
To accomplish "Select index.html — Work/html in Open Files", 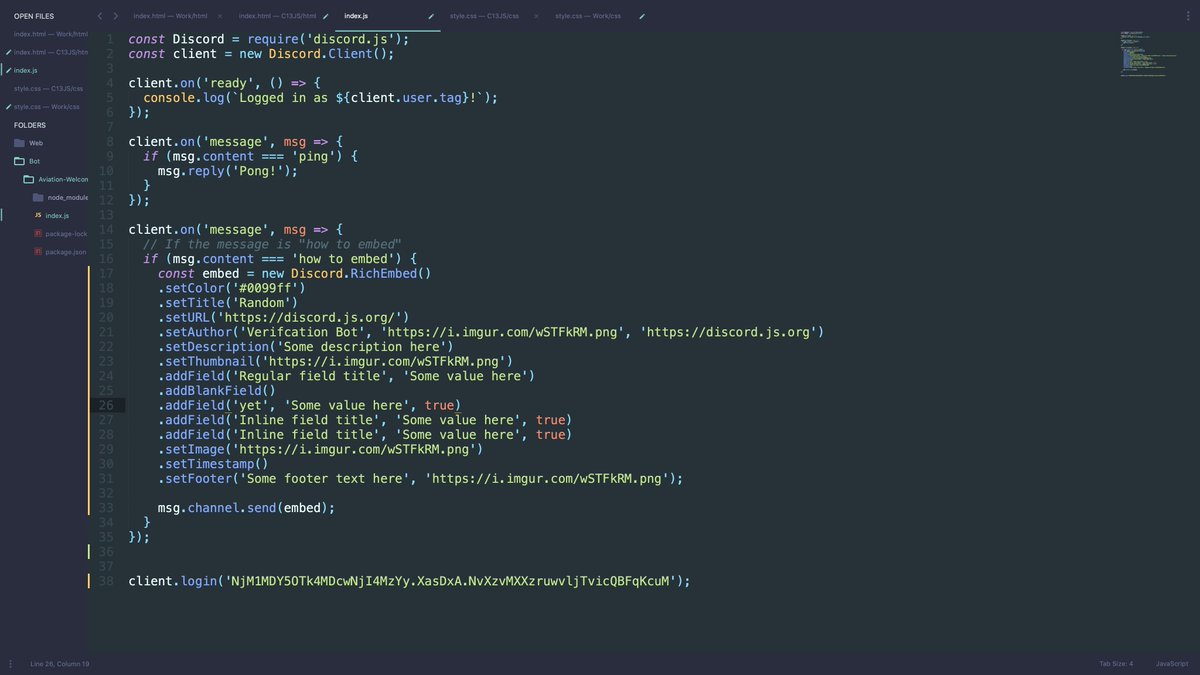I will coord(50,34).
